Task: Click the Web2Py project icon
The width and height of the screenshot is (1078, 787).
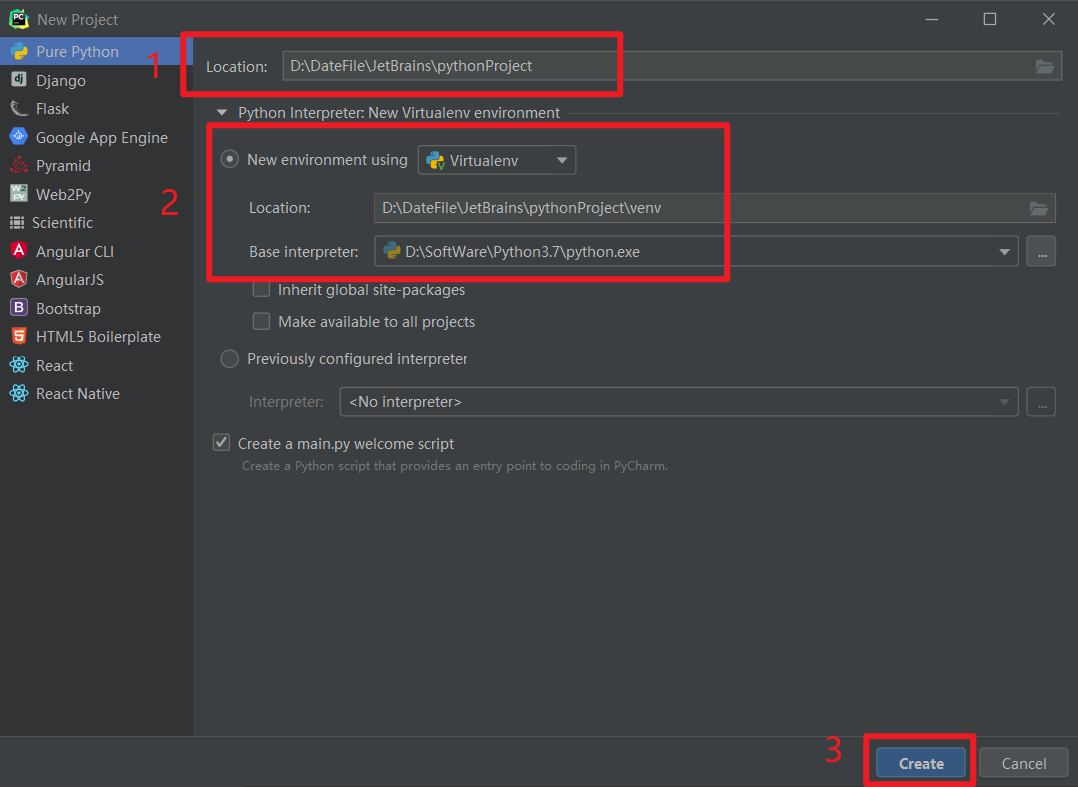Action: (x=19, y=194)
